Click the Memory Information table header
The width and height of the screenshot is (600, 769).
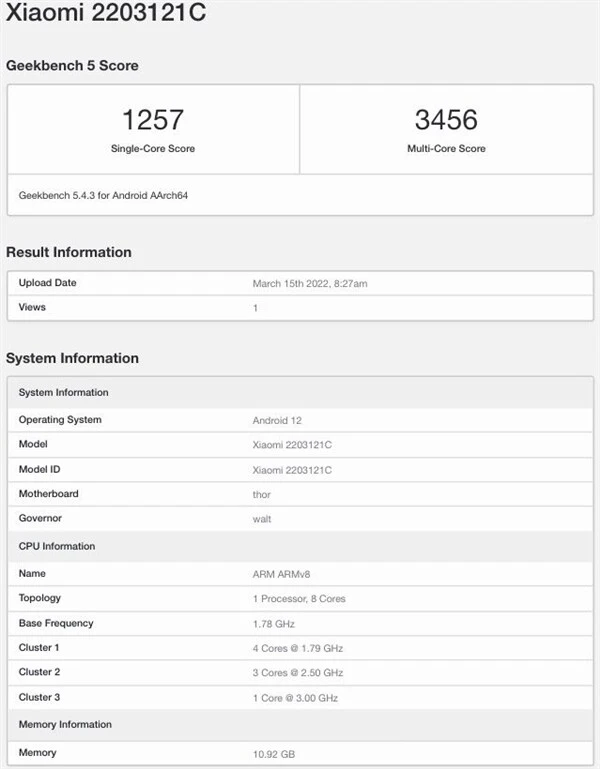pos(65,724)
